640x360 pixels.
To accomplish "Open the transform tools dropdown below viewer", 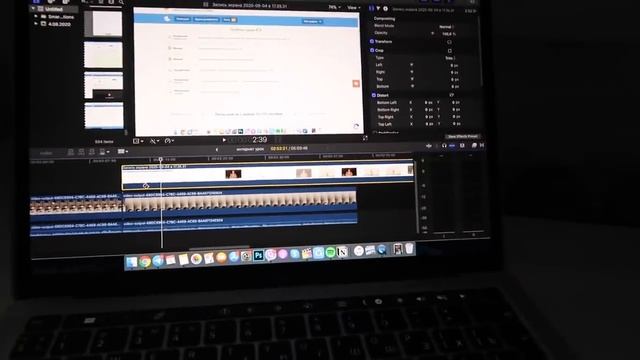I will pyautogui.click(x=138, y=141).
